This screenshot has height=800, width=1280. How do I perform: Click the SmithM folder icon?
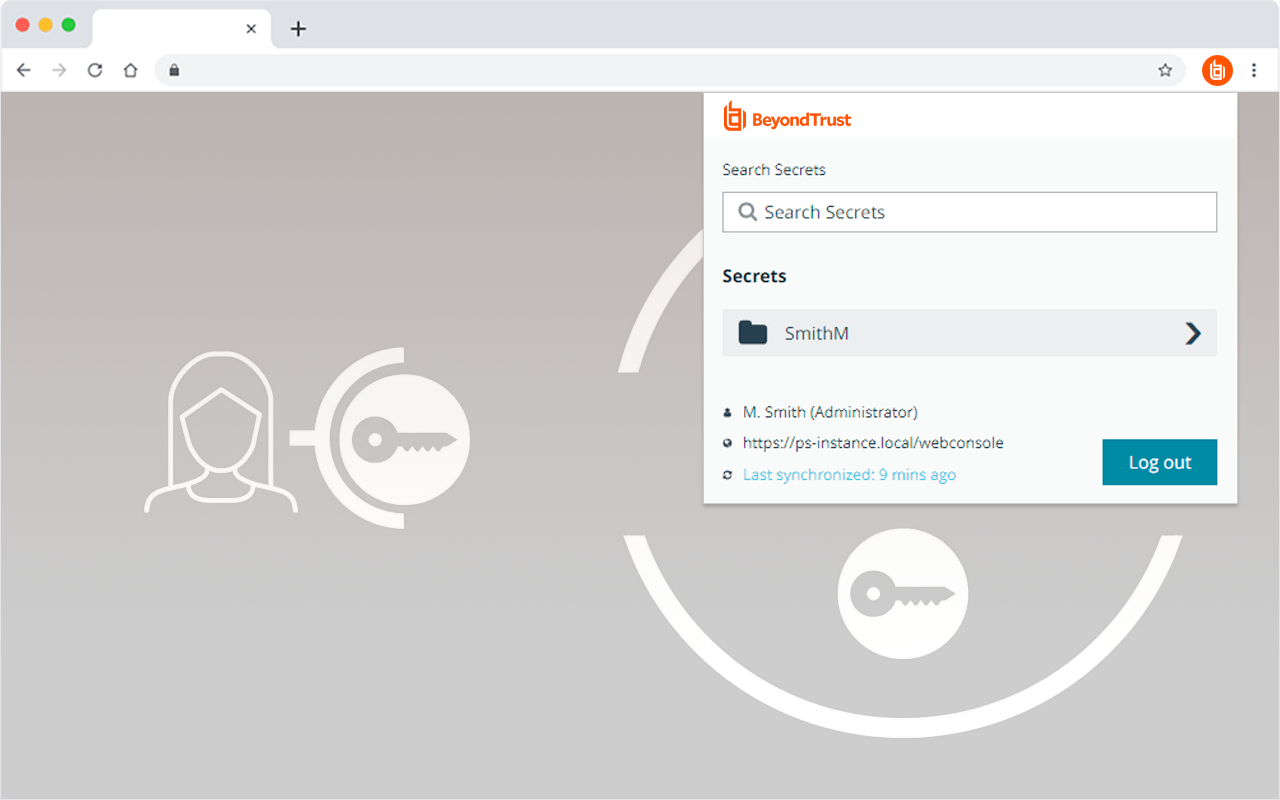(x=753, y=333)
